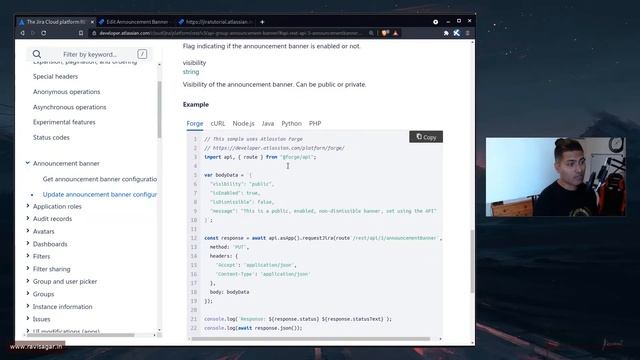Close the Jira Cloud platform tab
The height and width of the screenshot is (360, 640).
tap(92, 22)
